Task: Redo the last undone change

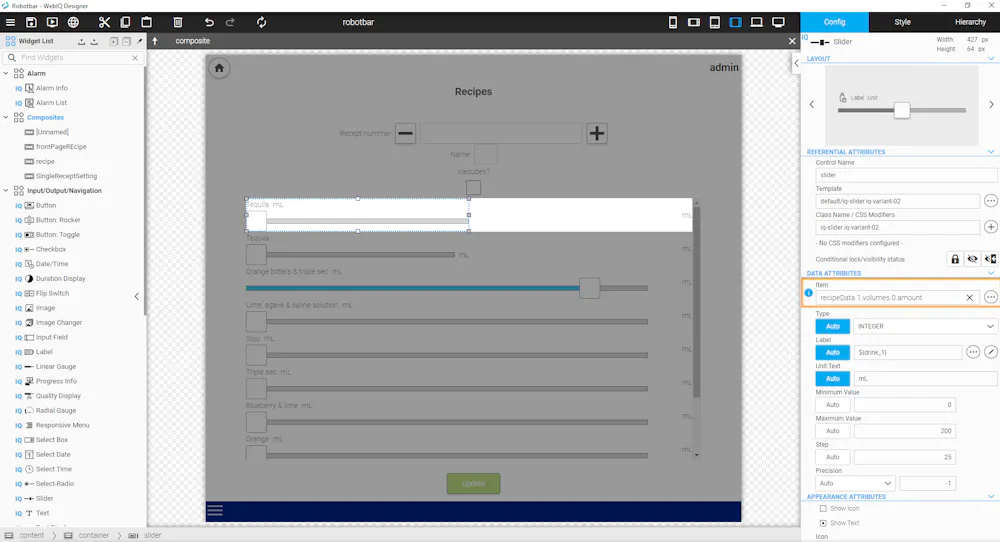Action: (x=230, y=22)
